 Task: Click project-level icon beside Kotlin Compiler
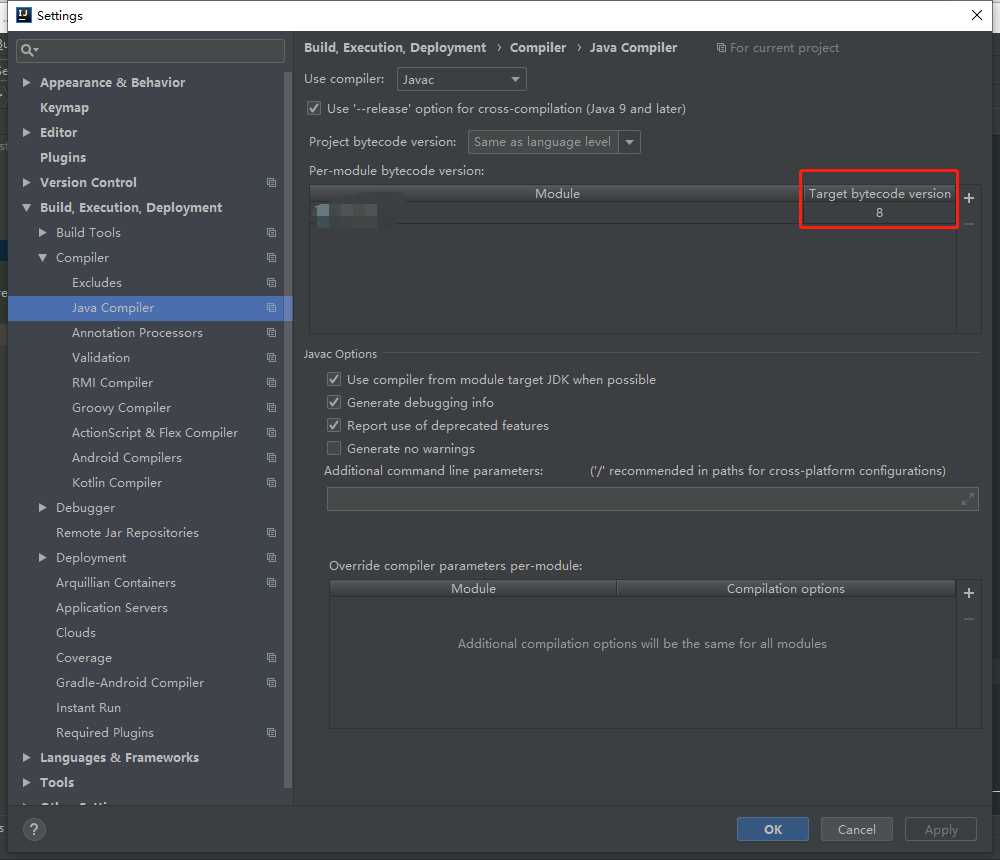(x=271, y=482)
